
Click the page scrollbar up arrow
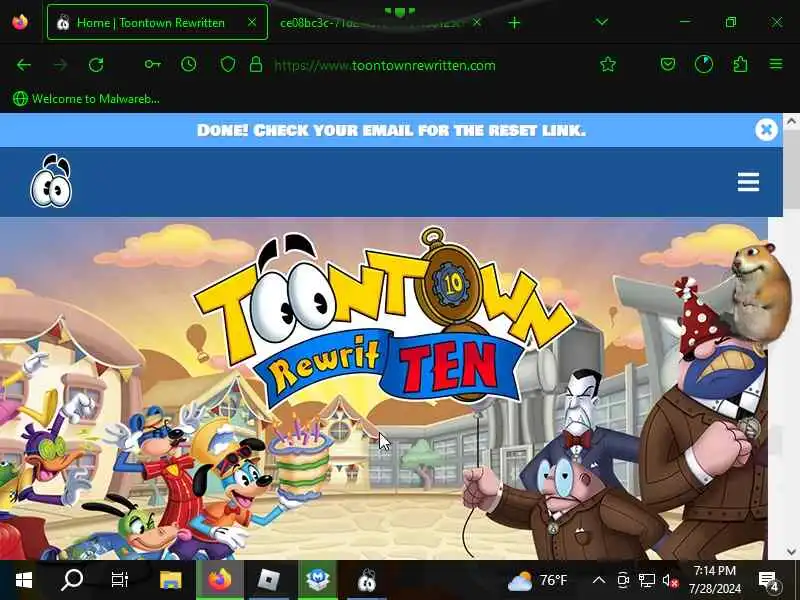click(x=791, y=121)
